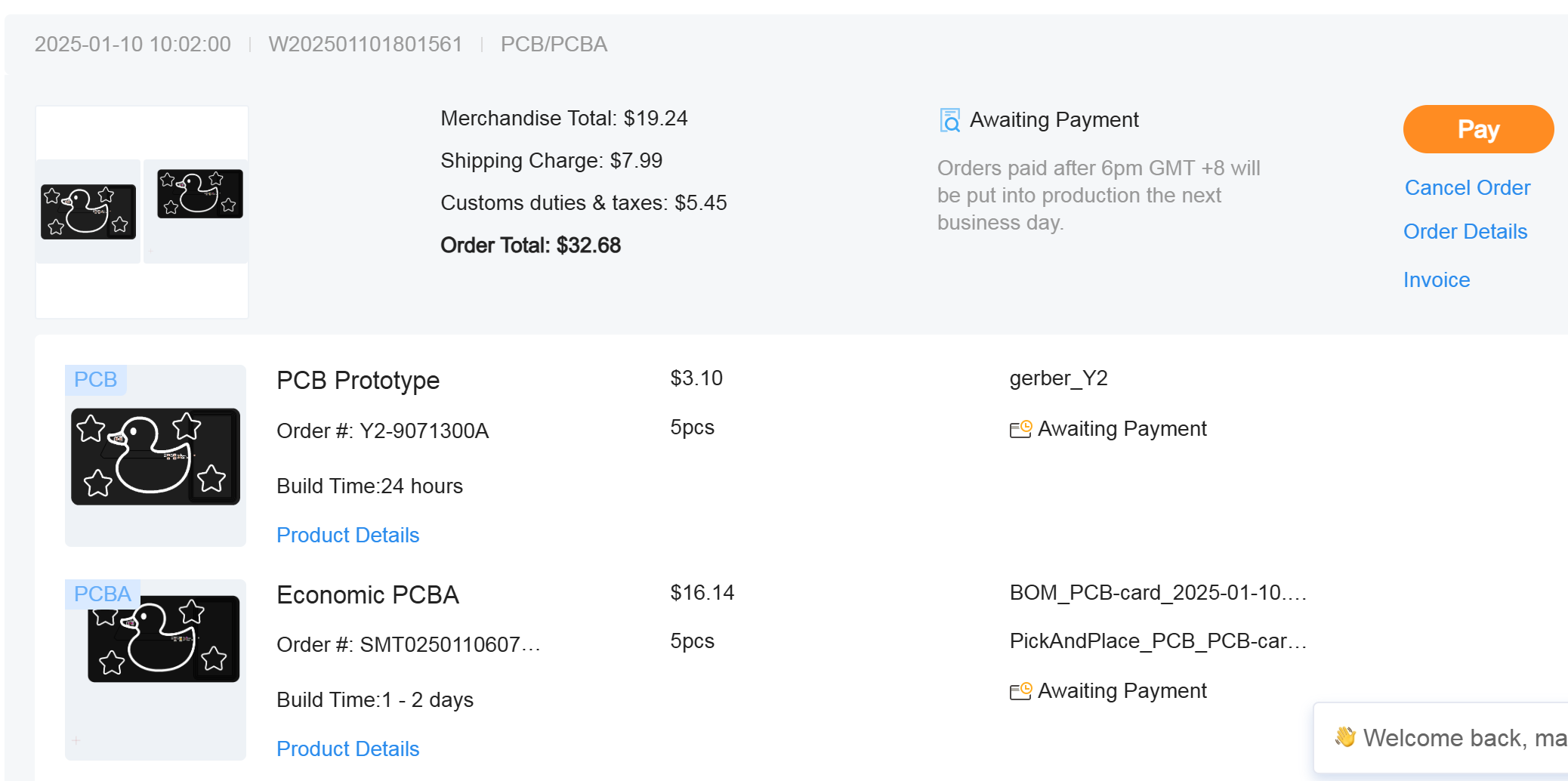Click the gerber_Y2 file name
The height and width of the screenshot is (781, 1568).
1058,378
